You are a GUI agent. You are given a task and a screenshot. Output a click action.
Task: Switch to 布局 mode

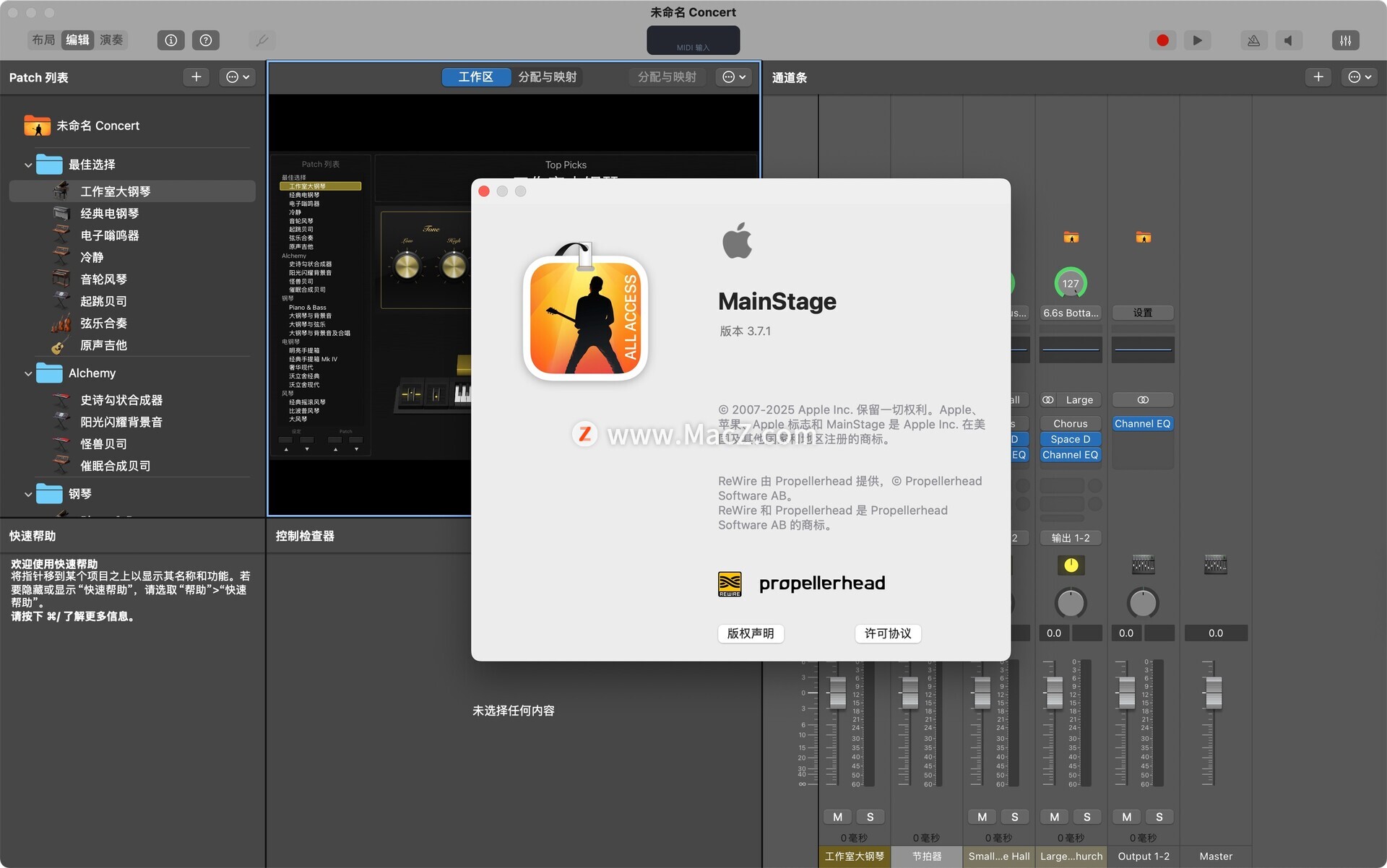43,40
